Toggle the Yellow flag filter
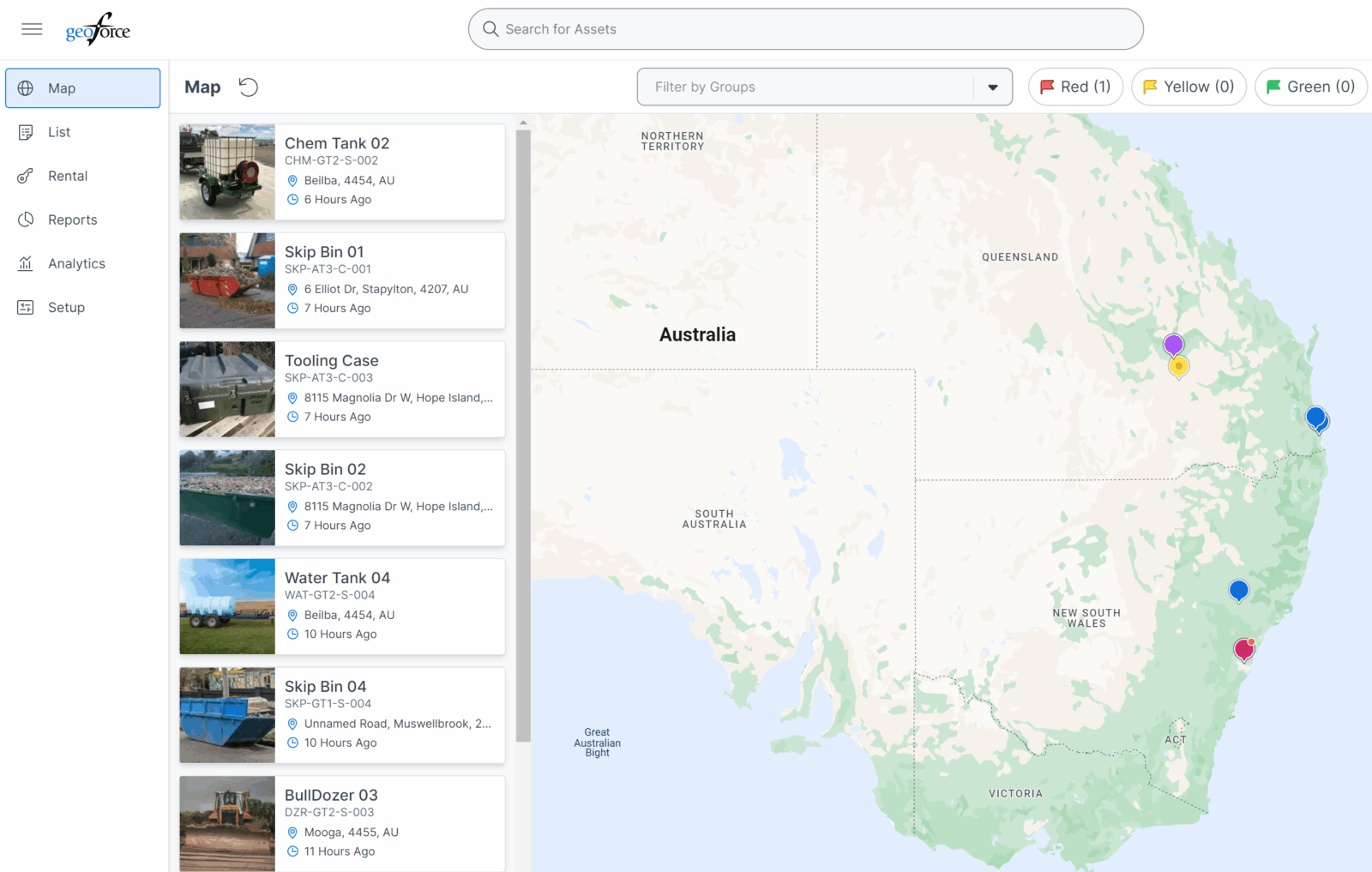 [x=1188, y=87]
